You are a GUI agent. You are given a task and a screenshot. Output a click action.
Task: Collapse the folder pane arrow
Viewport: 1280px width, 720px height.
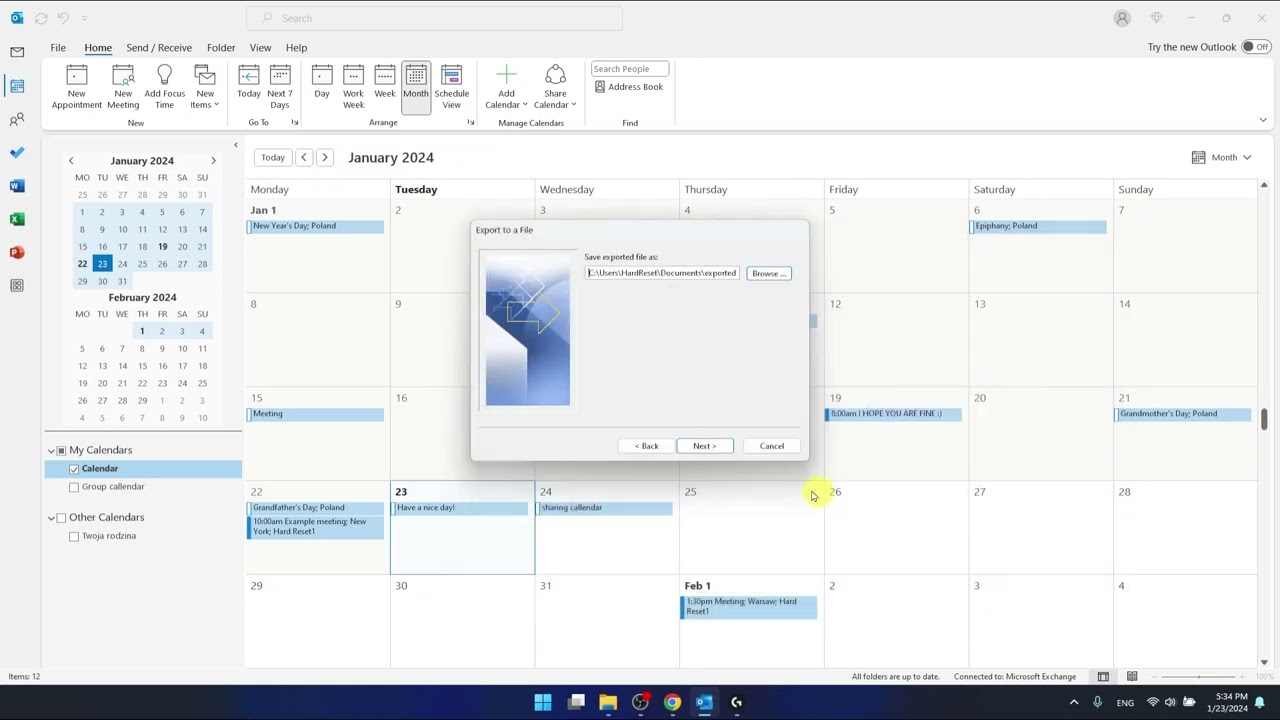click(x=236, y=146)
